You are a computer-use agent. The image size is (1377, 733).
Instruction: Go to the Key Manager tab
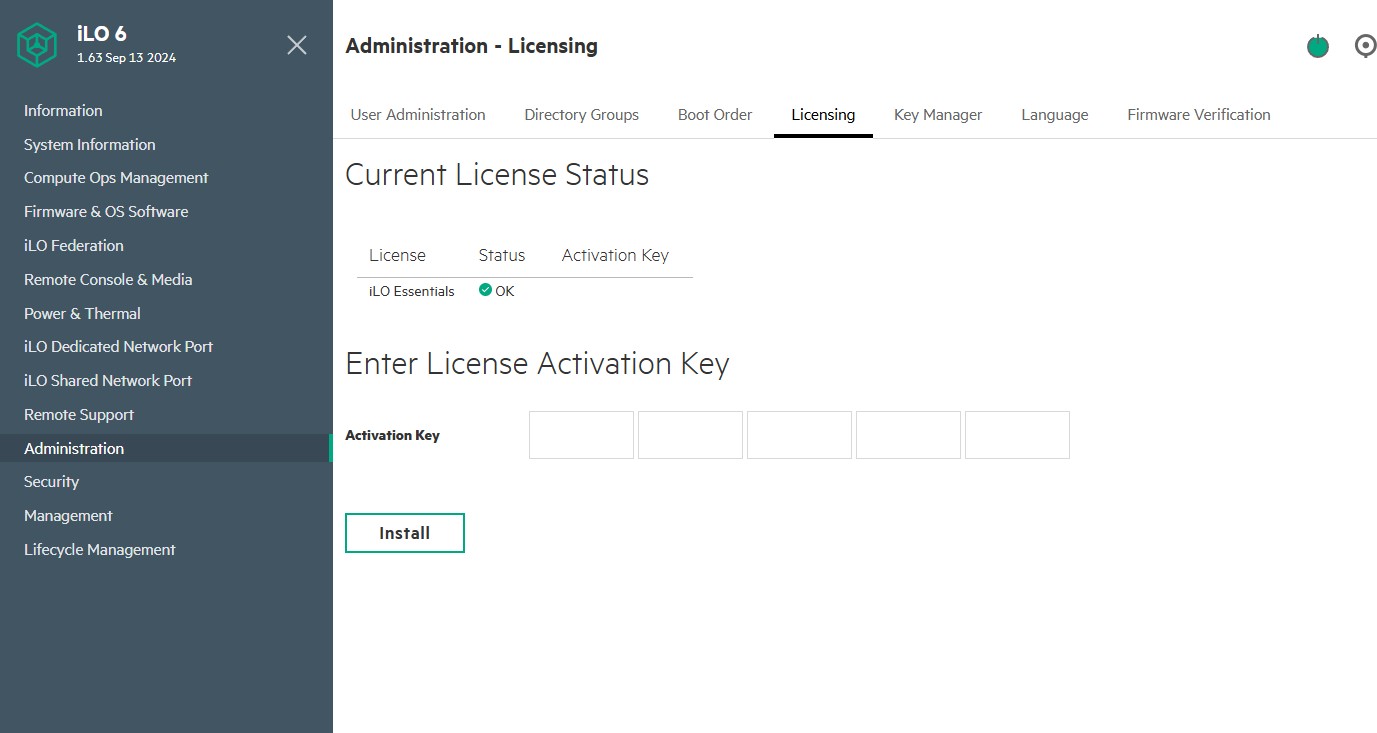tap(938, 115)
